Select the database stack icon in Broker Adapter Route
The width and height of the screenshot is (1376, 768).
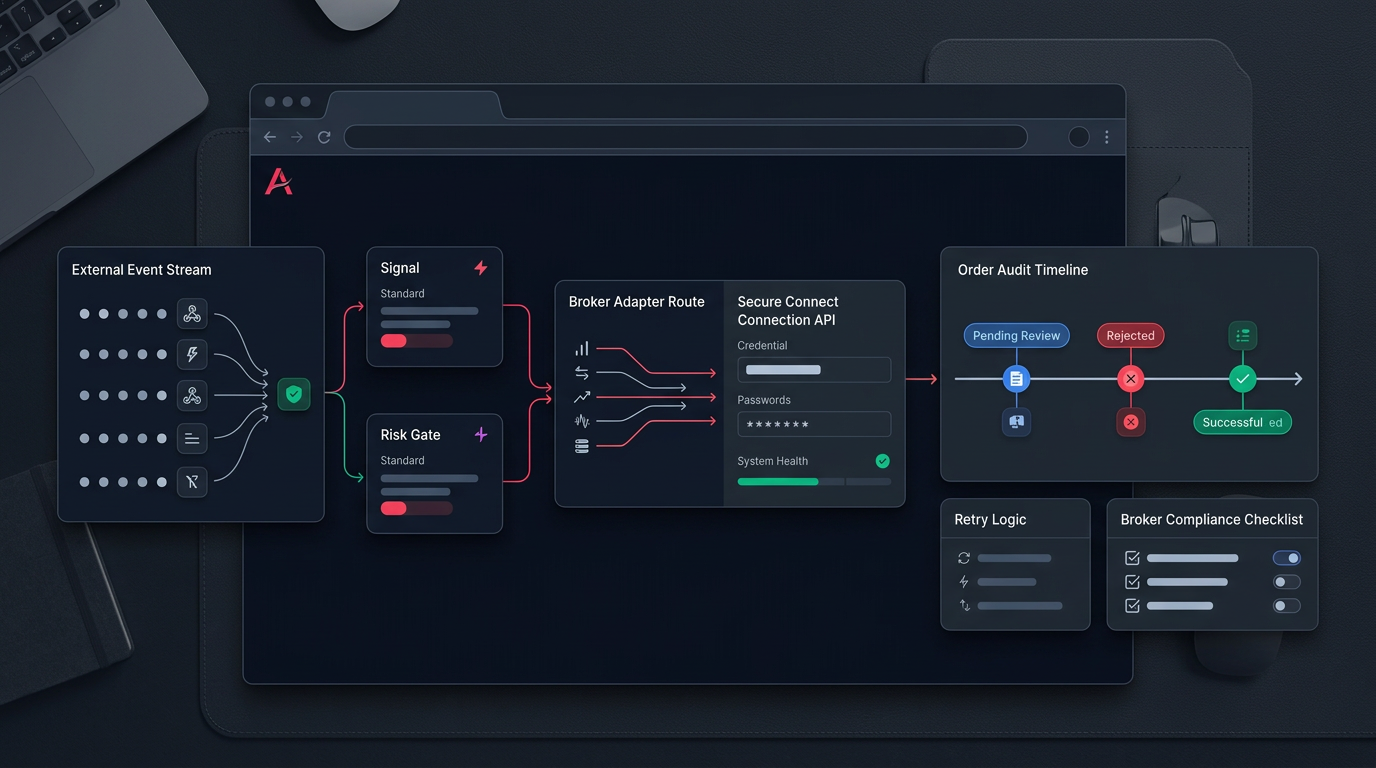tap(582, 446)
